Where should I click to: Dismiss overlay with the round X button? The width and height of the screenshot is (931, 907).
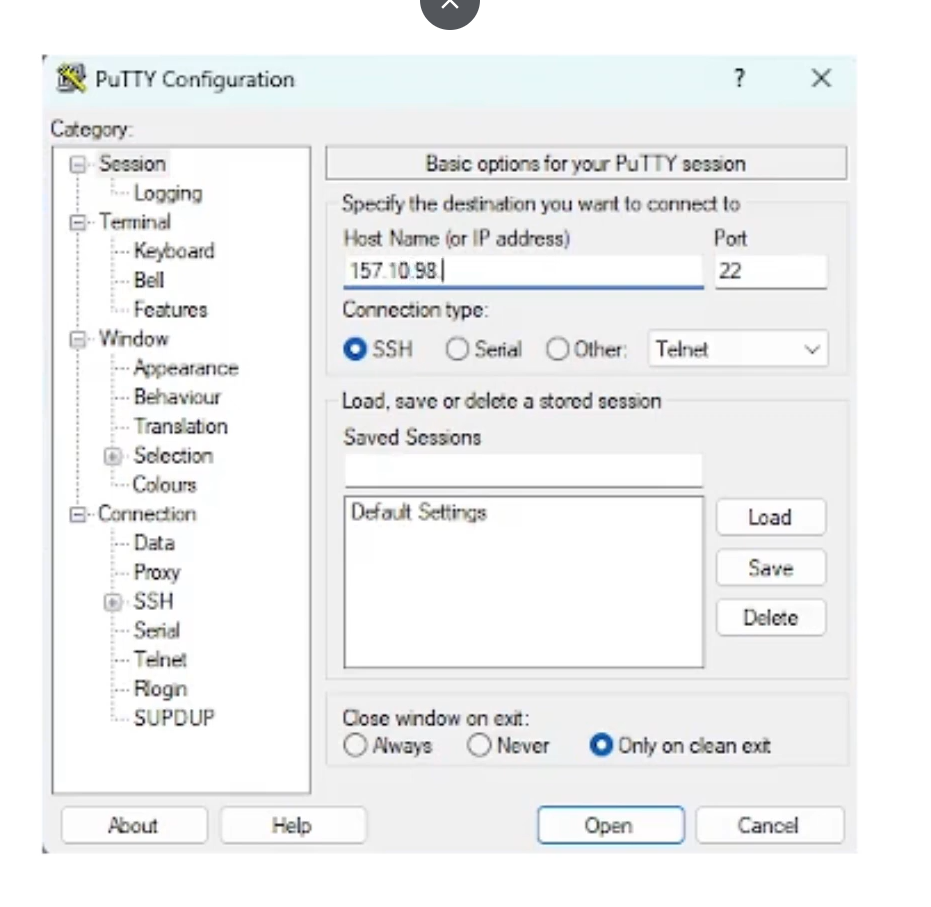pos(449,6)
